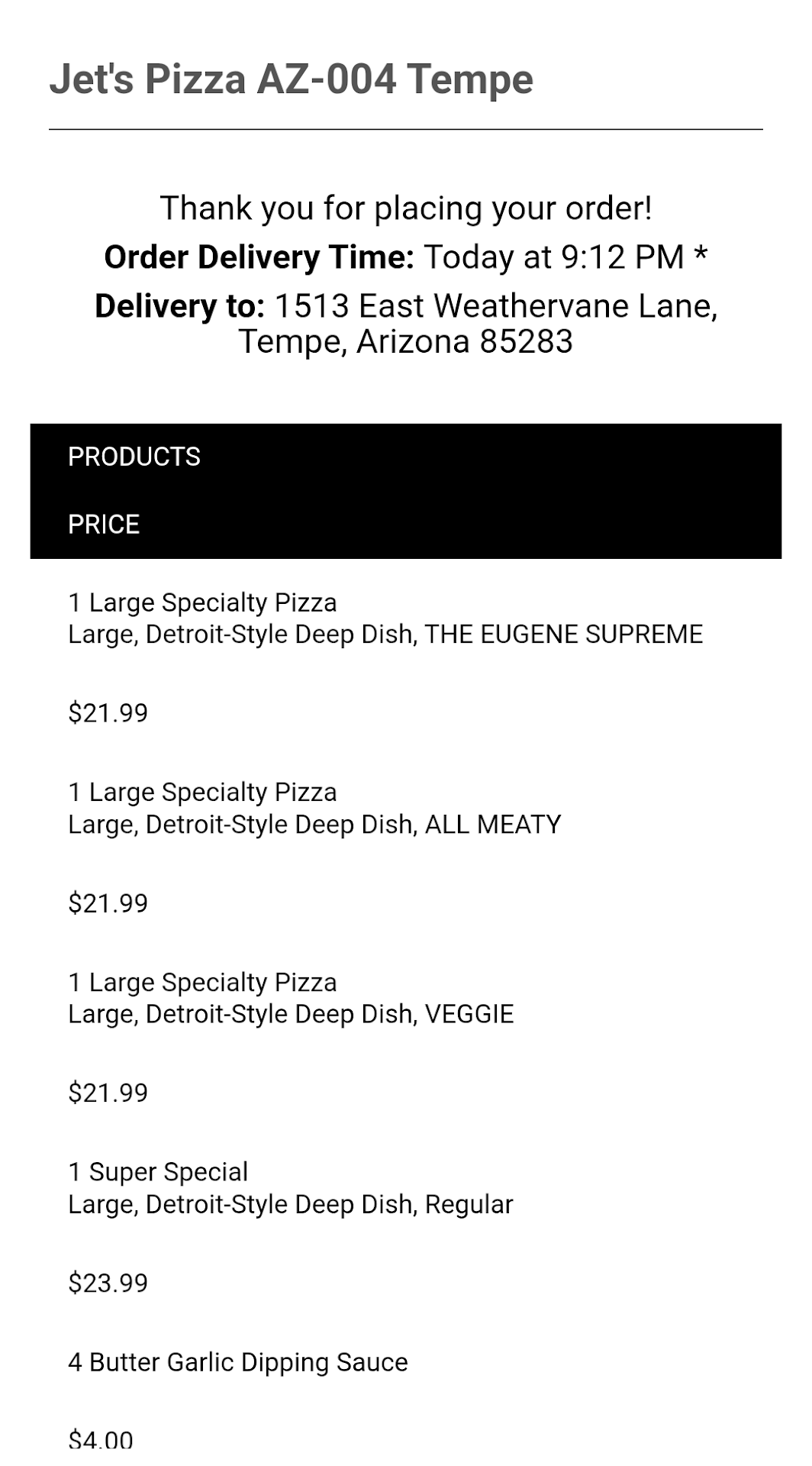Select THE EUGENE SUPREME pizza description
812x1466 pixels.
point(385,635)
